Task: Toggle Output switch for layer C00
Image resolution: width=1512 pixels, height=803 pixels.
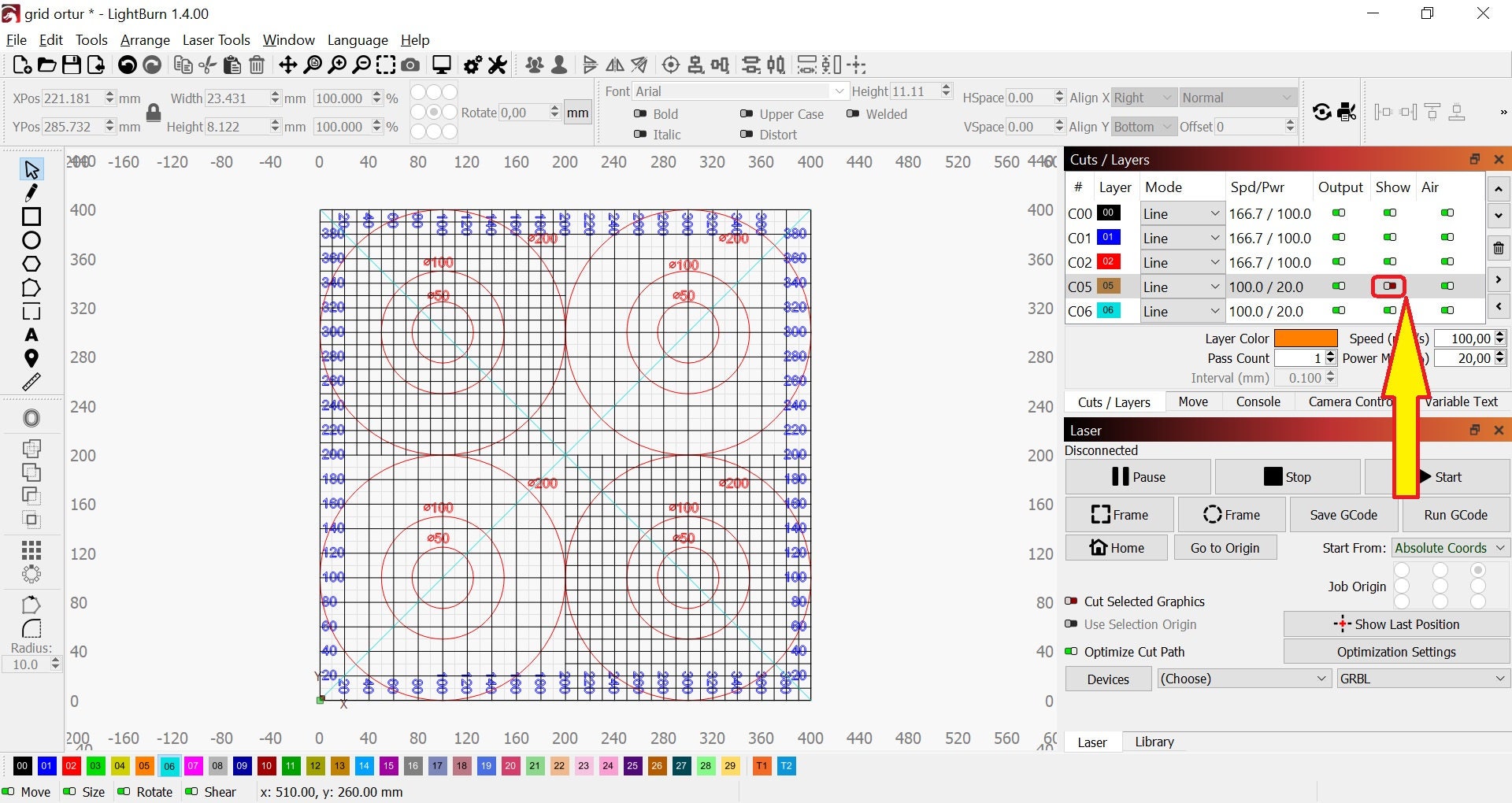Action: click(x=1339, y=213)
